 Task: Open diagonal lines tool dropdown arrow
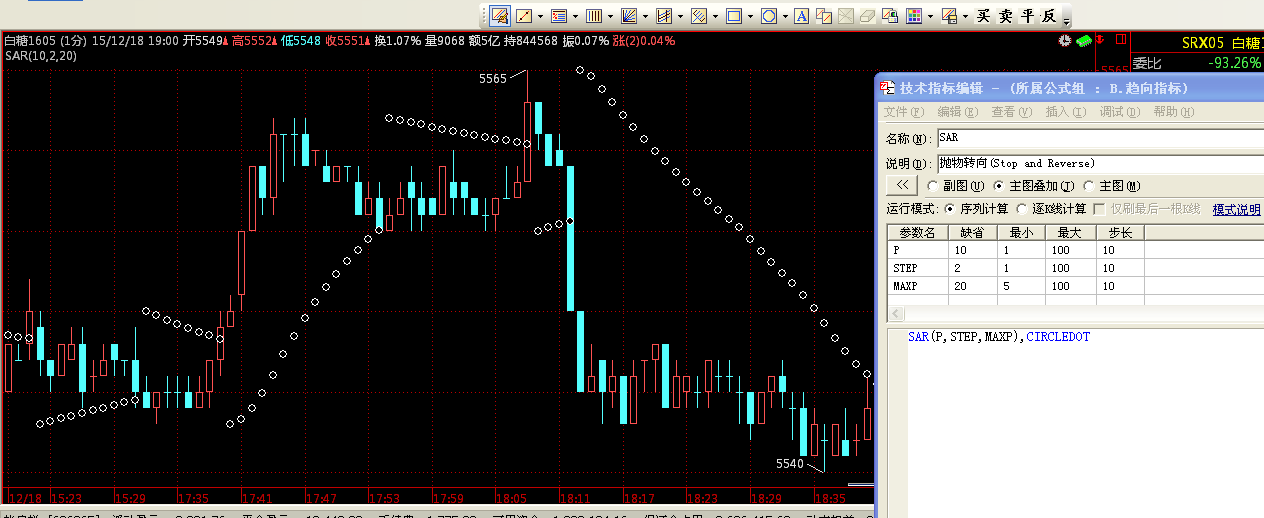715,16
